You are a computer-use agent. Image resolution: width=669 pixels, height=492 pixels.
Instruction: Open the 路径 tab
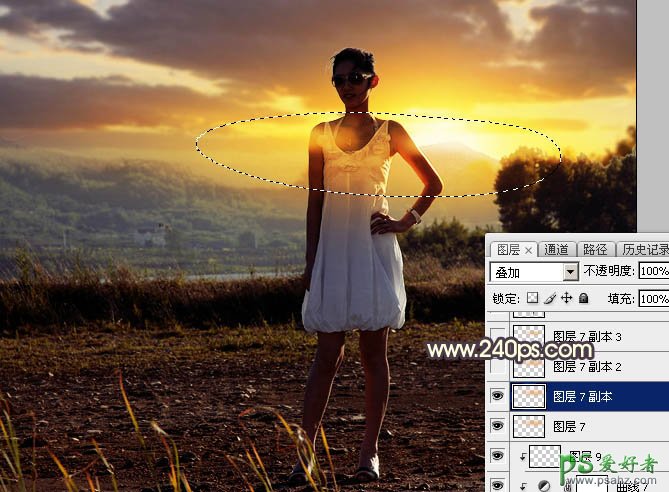pyautogui.click(x=595, y=250)
